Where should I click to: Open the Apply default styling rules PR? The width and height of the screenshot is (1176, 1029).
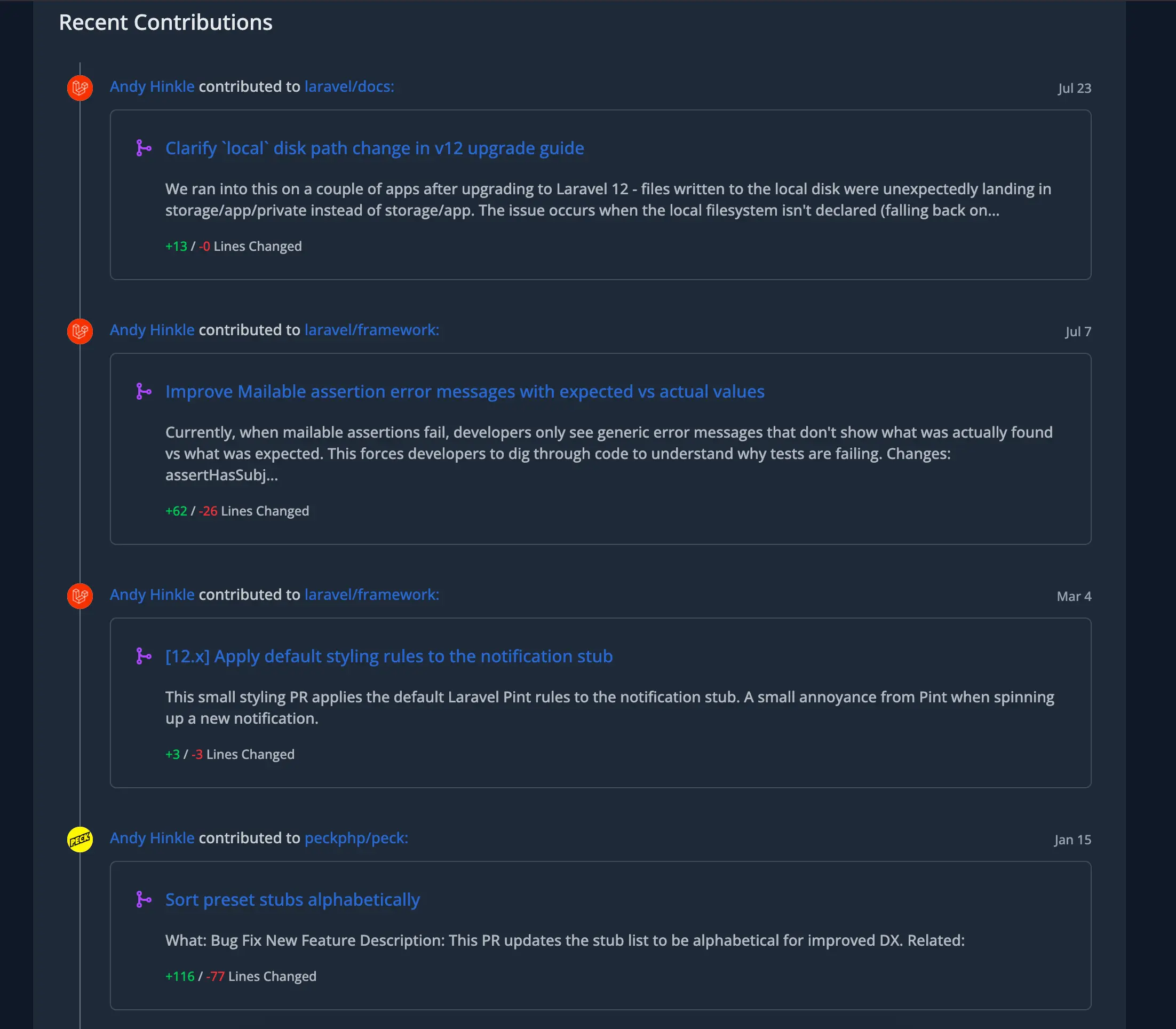pos(388,656)
